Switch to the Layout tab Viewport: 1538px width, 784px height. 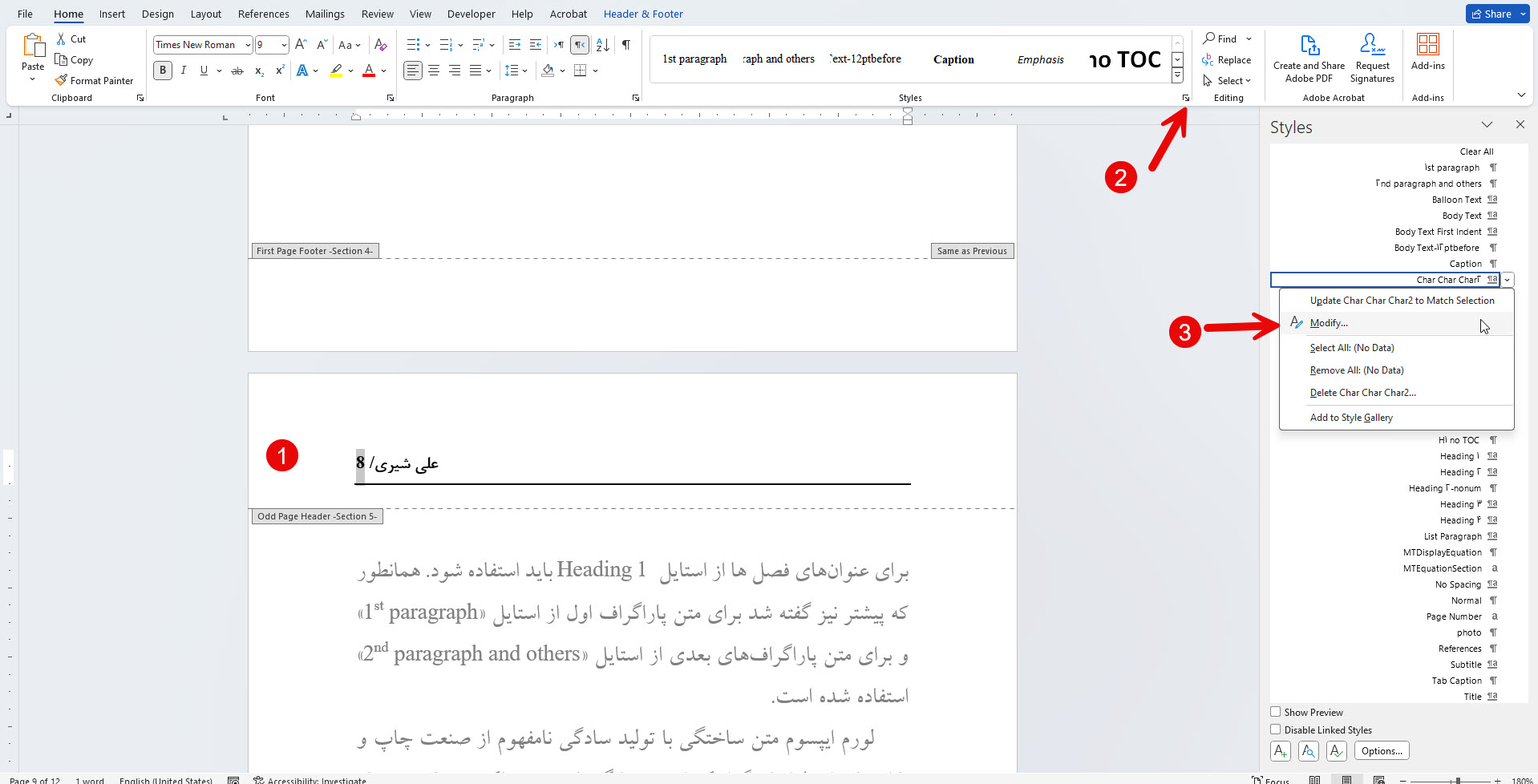[x=205, y=14]
